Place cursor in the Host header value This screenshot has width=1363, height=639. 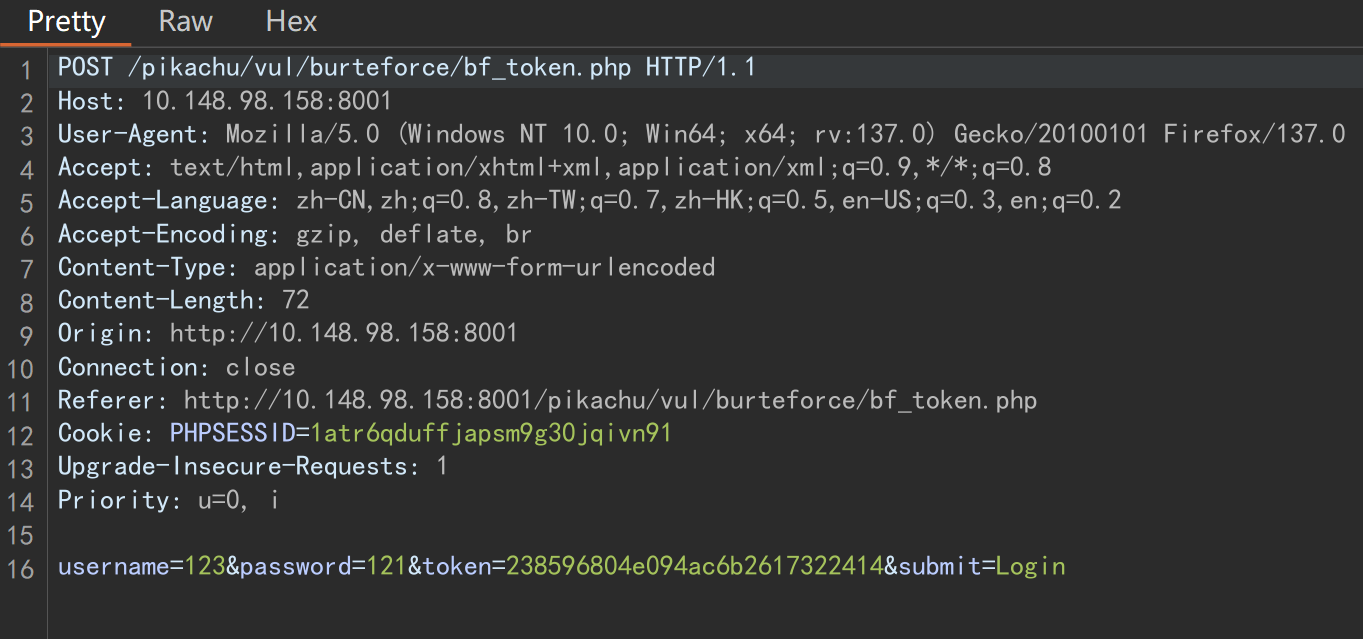coord(267,101)
